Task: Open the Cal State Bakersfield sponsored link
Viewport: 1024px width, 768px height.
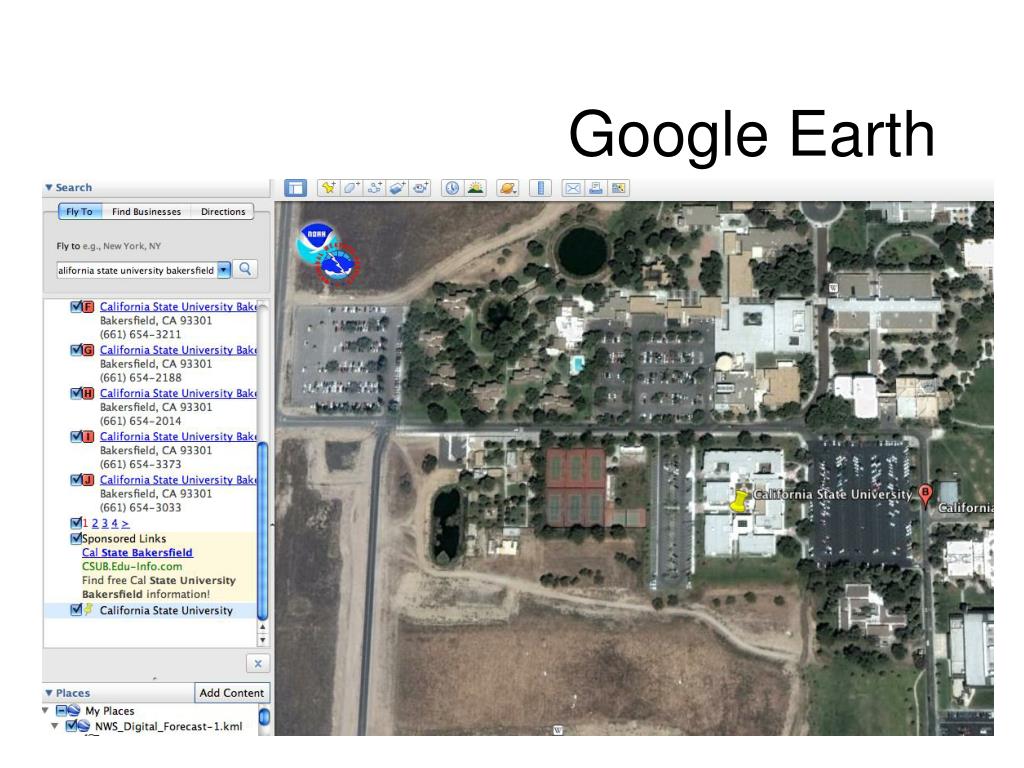Action: pos(137,552)
